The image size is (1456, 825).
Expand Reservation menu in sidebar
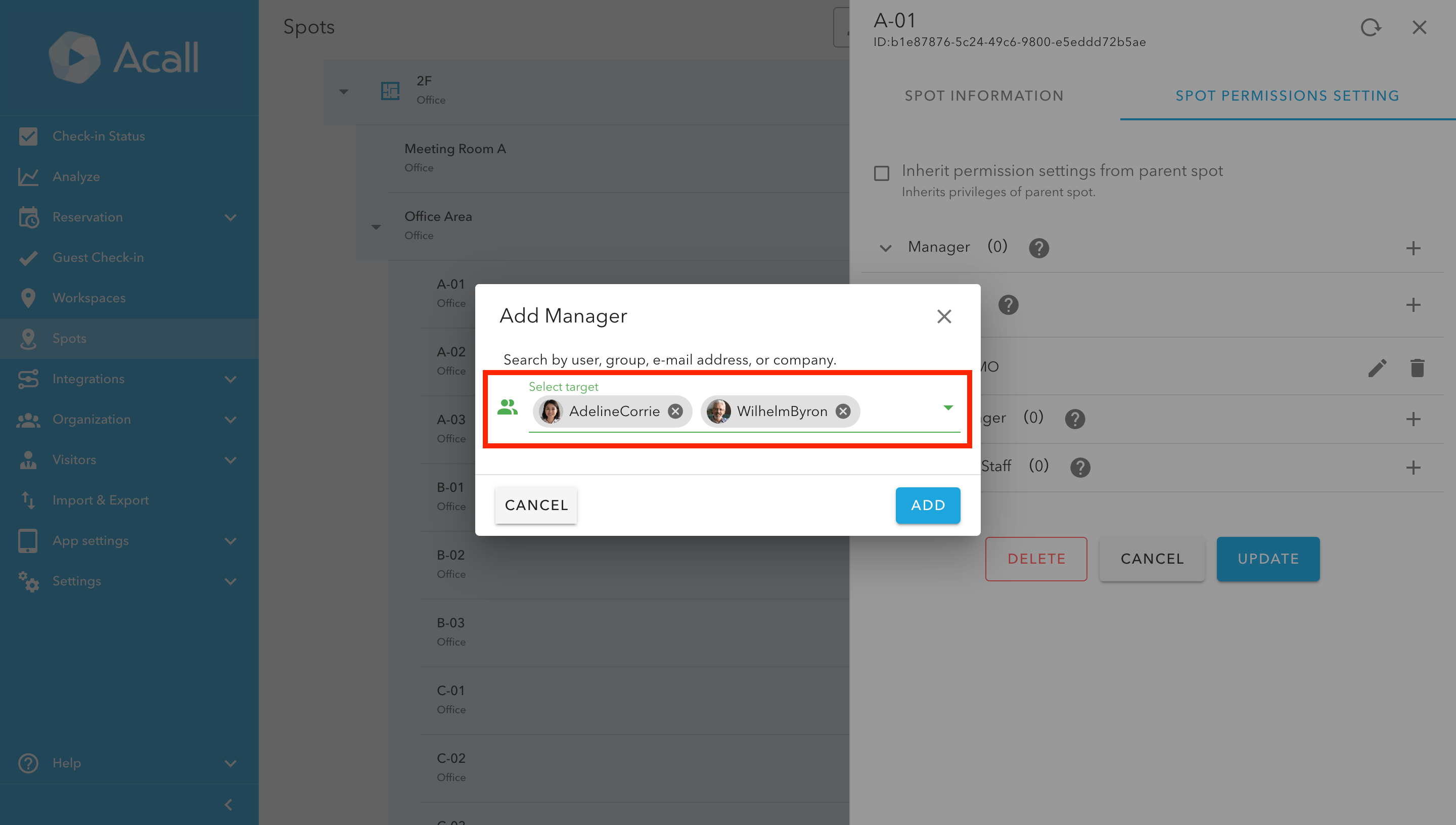coord(230,217)
